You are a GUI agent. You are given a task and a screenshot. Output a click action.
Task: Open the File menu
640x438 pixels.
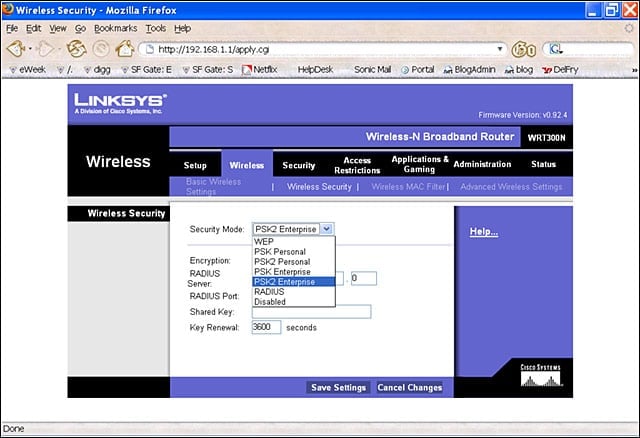click(x=12, y=28)
